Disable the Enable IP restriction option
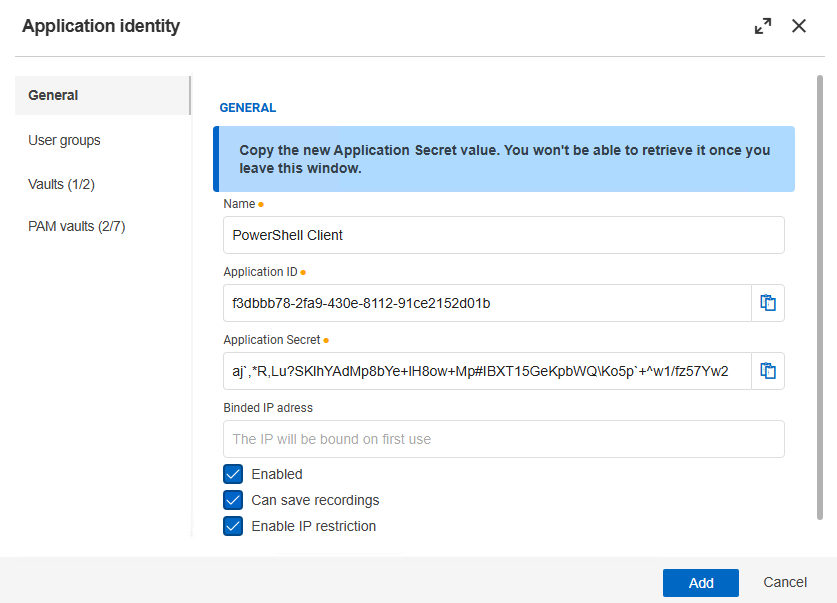Viewport: 837px width, 603px height. click(x=233, y=526)
